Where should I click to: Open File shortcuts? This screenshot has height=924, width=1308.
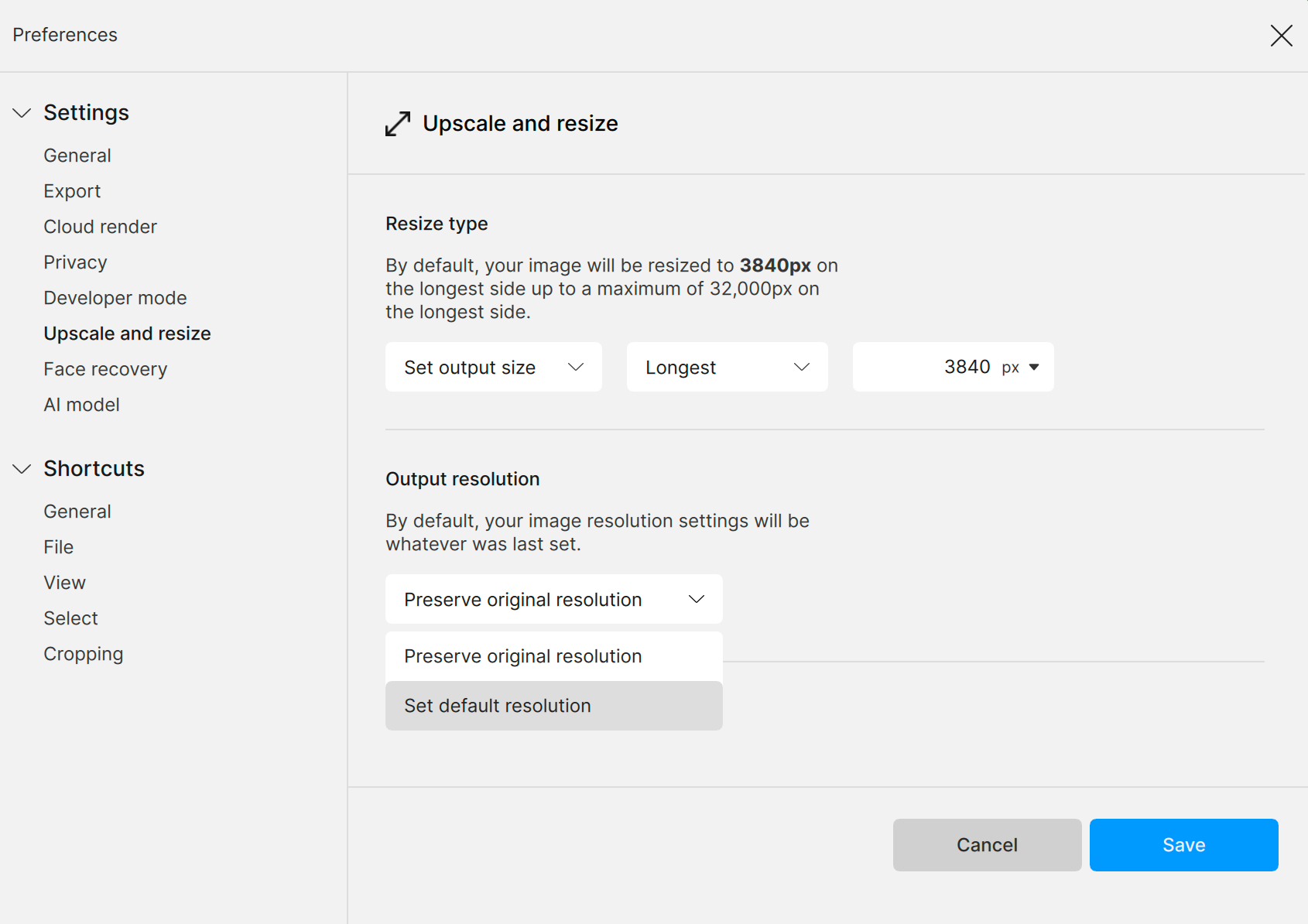coord(58,547)
